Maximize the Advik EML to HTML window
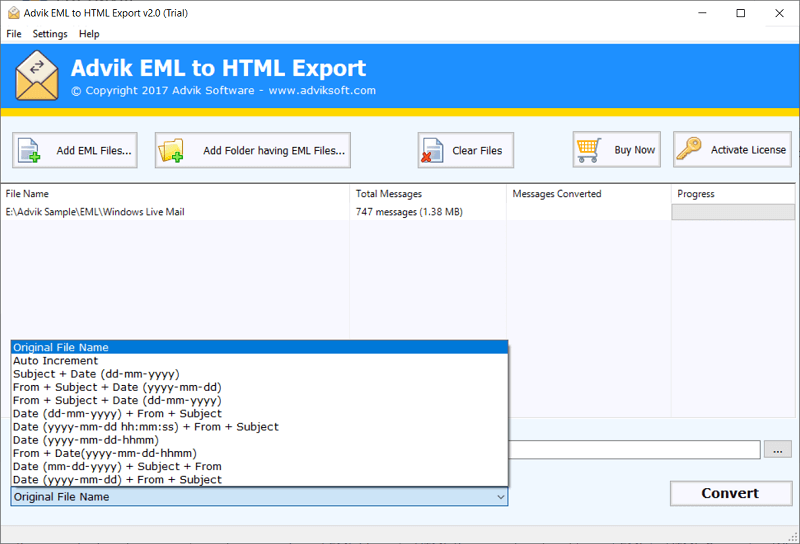The height and width of the screenshot is (544, 800). tap(741, 13)
